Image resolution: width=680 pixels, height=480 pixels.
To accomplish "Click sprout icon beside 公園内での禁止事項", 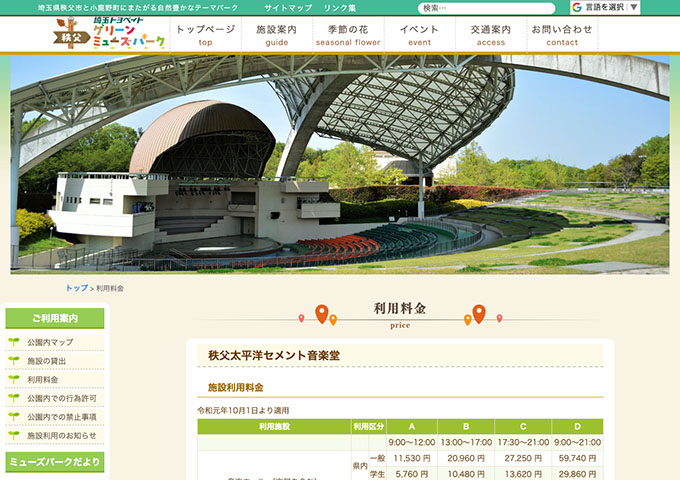I will coord(14,417).
